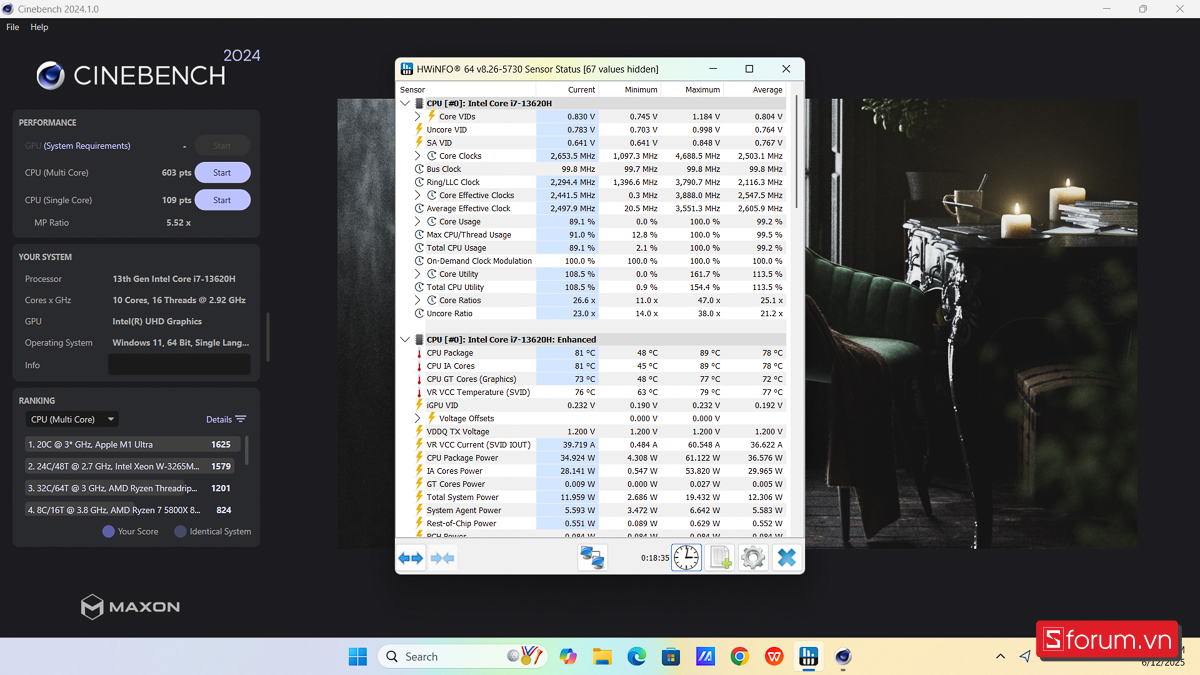Select the Intel Xeon W-3265M ranking row
Image resolution: width=1200 pixels, height=675 pixels.
point(133,466)
